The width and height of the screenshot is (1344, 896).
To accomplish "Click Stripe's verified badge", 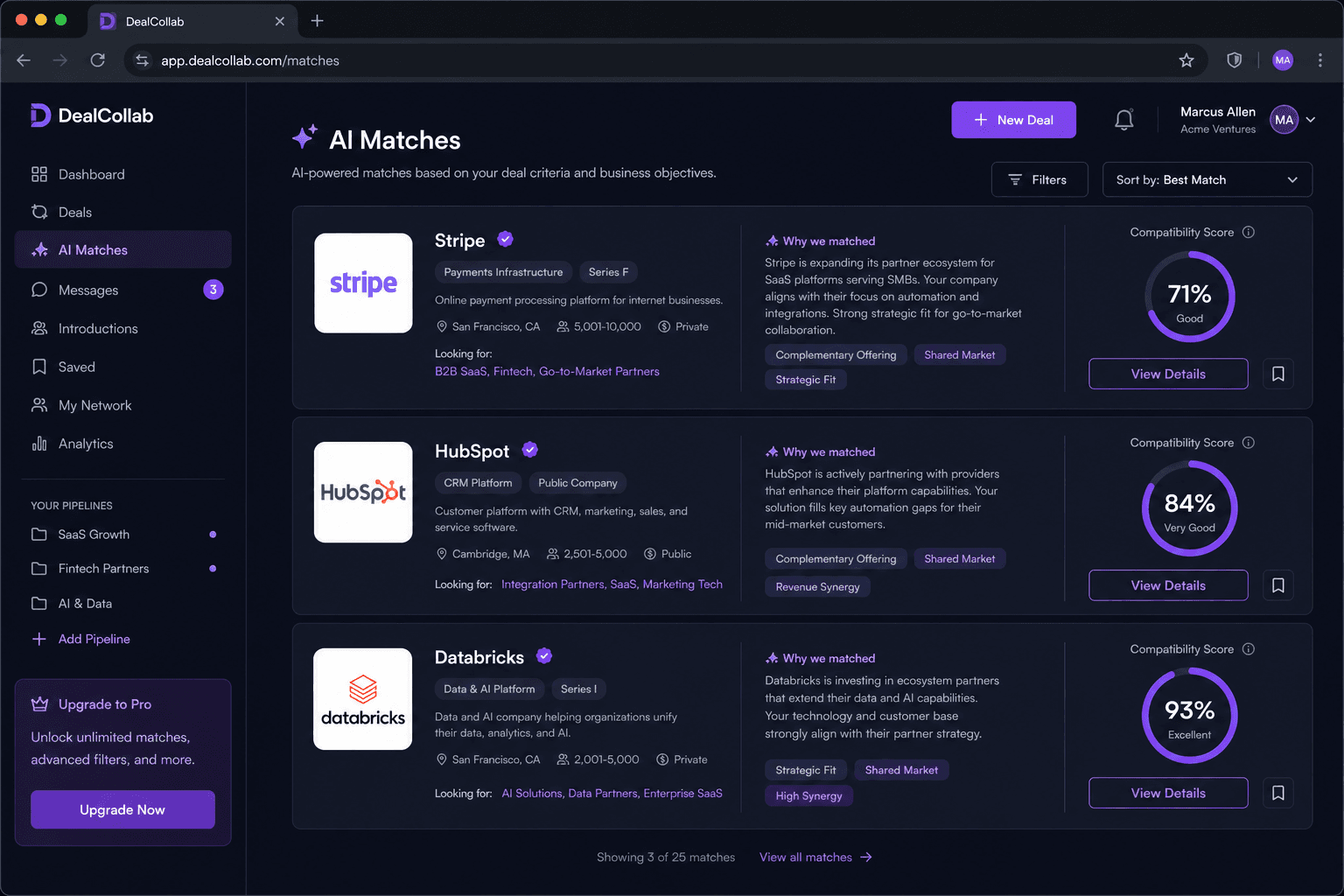I will pos(506,239).
